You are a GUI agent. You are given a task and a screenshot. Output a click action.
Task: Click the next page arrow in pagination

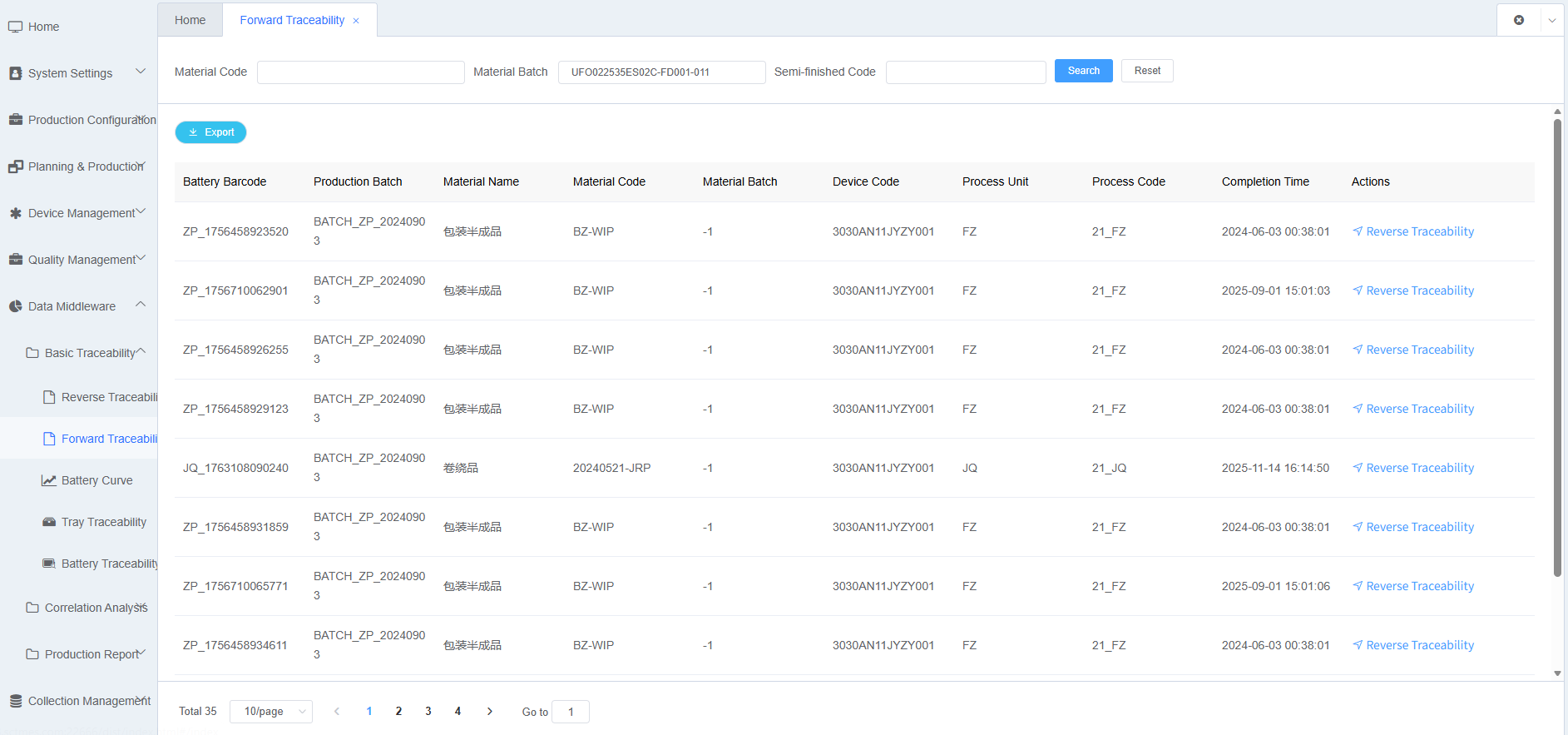coord(490,711)
